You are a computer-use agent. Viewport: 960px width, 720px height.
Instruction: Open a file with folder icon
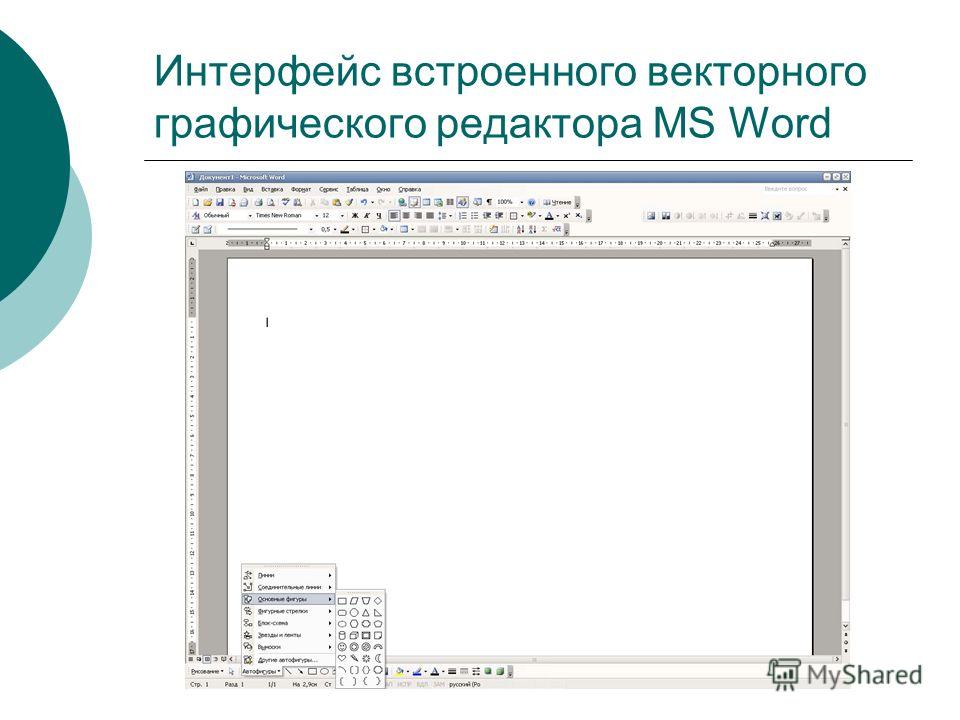(208, 202)
